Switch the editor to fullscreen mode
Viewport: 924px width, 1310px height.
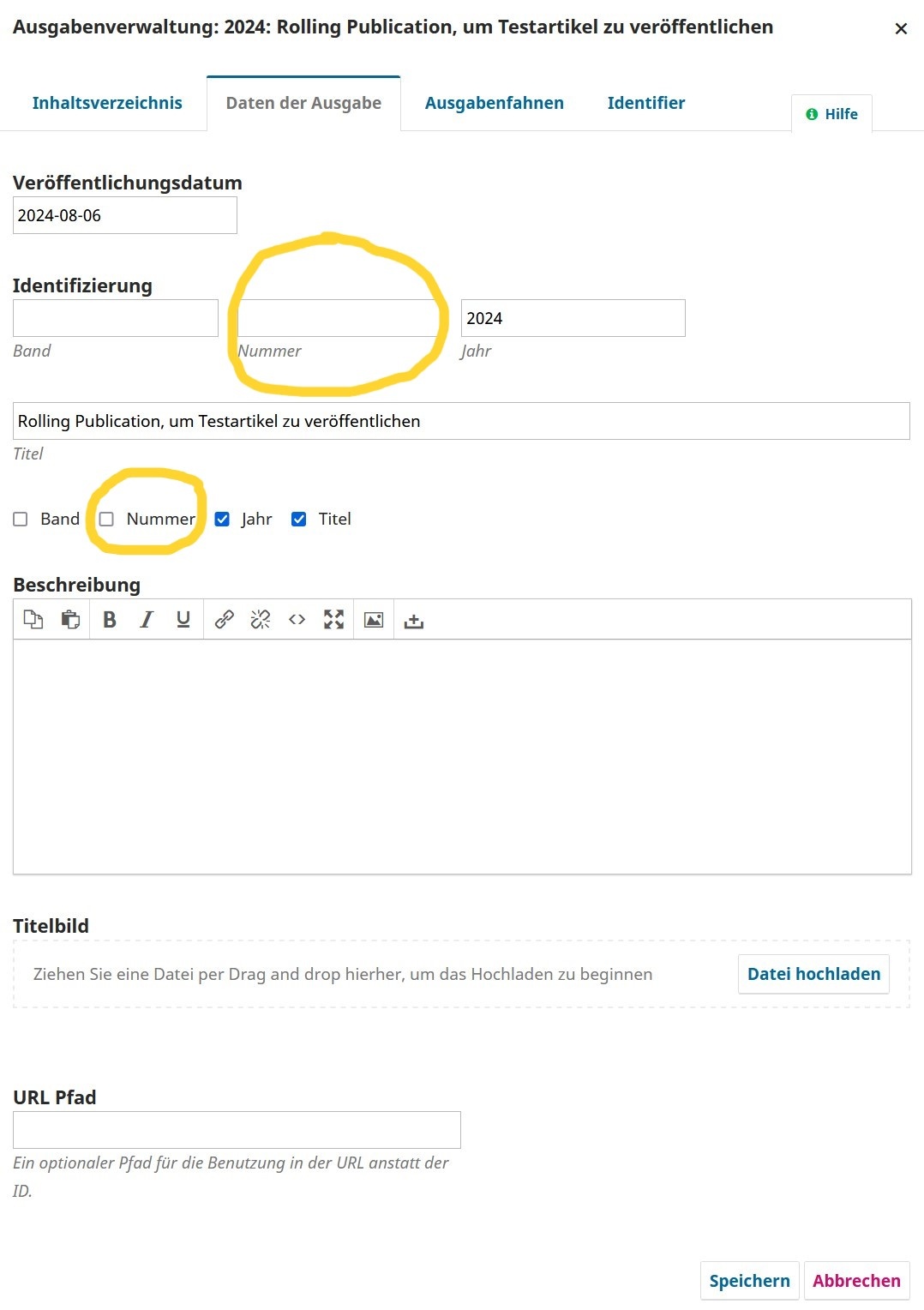(x=334, y=620)
